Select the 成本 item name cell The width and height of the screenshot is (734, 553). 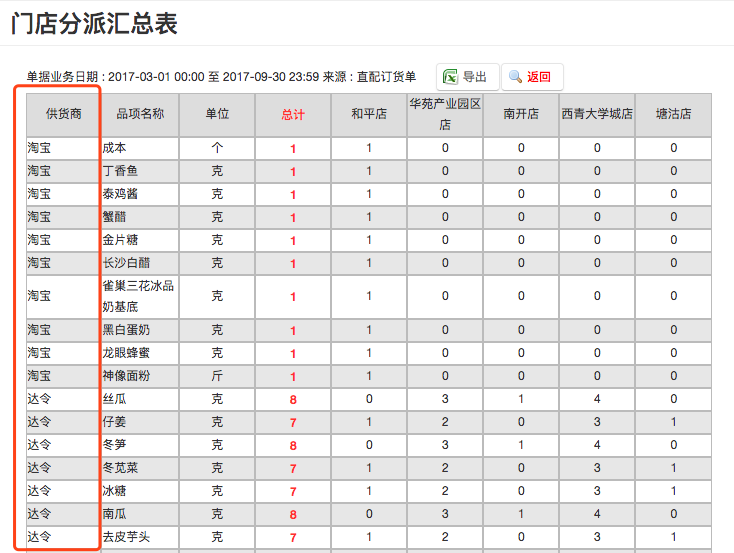(140, 148)
